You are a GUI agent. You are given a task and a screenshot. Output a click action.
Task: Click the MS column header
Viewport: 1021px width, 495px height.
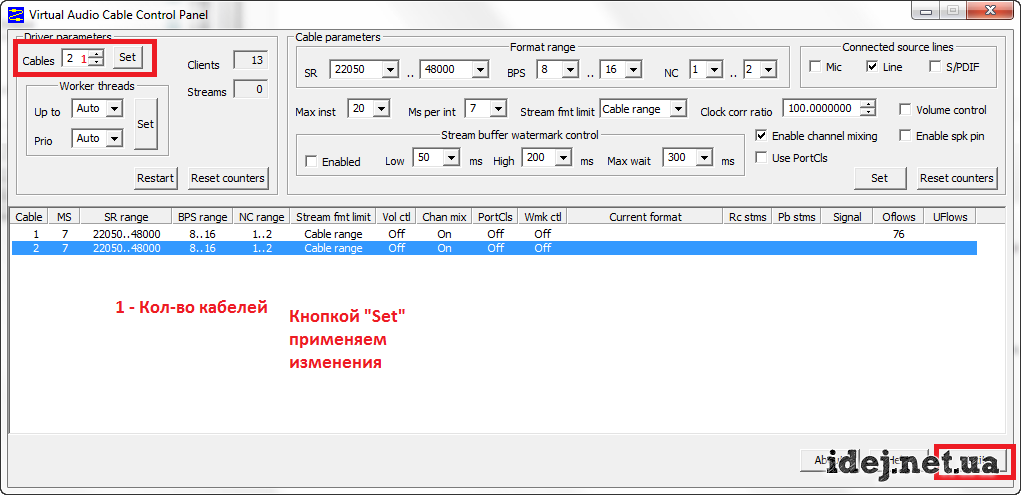[x=64, y=217]
